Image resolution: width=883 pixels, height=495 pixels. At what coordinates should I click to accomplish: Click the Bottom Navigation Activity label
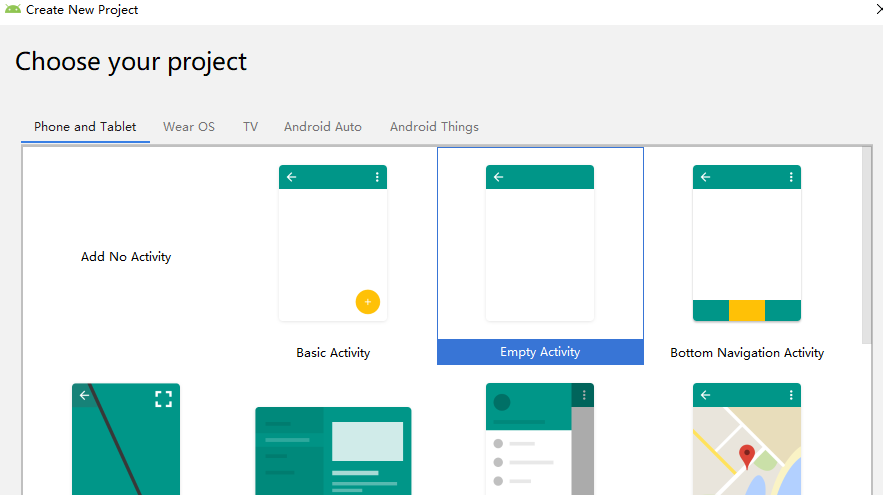pyautogui.click(x=747, y=353)
